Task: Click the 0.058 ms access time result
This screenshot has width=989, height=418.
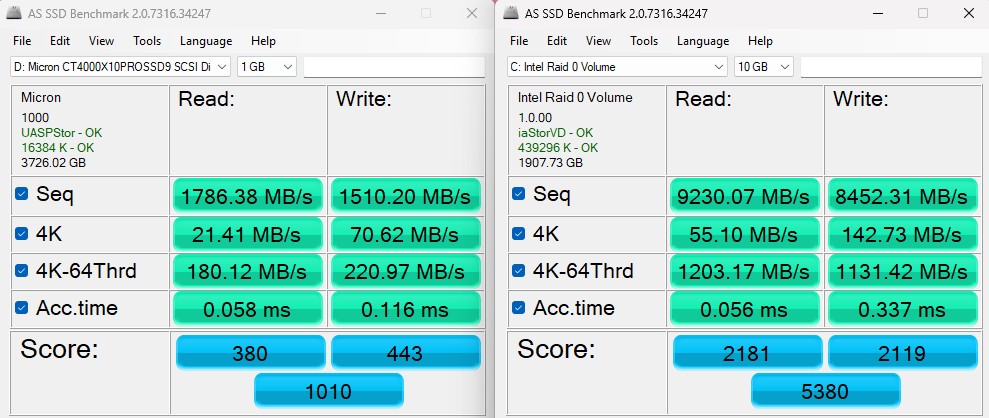Action: pos(248,309)
